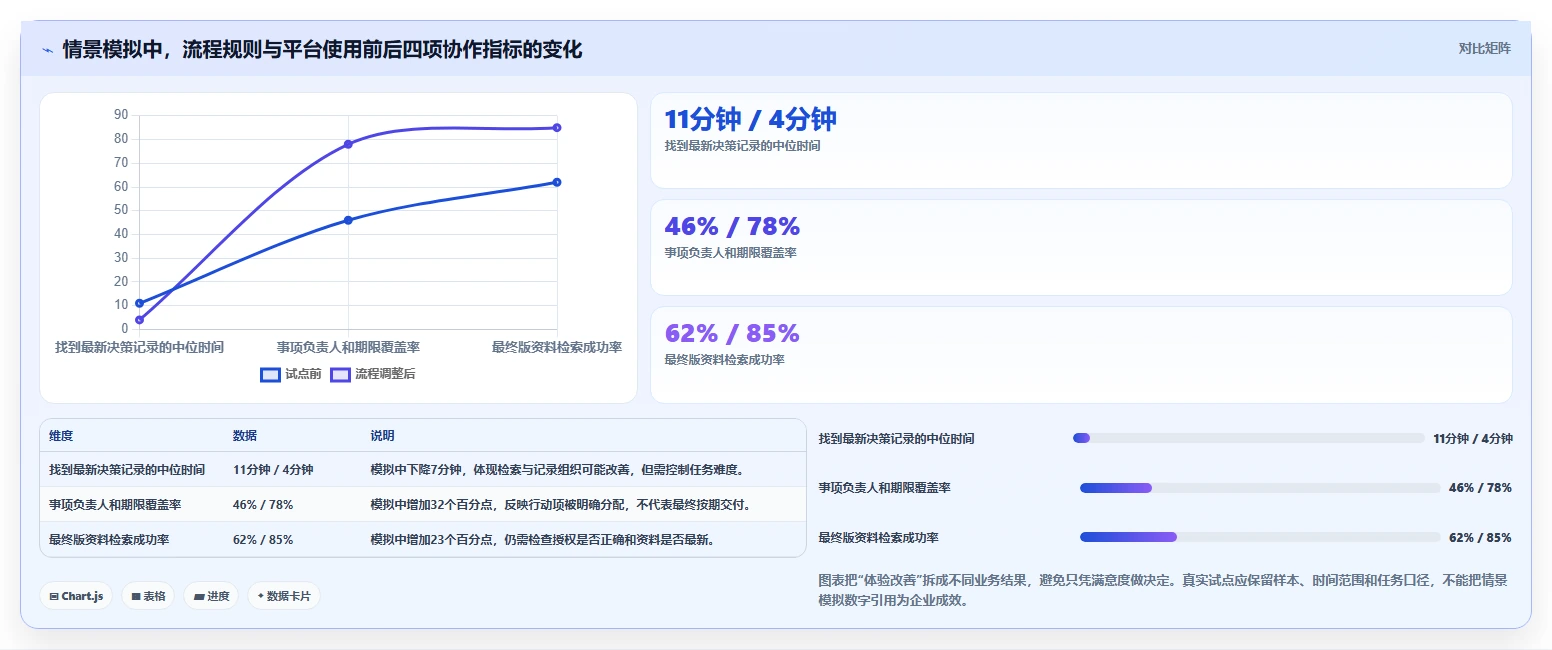The height and width of the screenshot is (650, 1552).
Task: Click the lightning icon beside the title
Action: coord(47,50)
